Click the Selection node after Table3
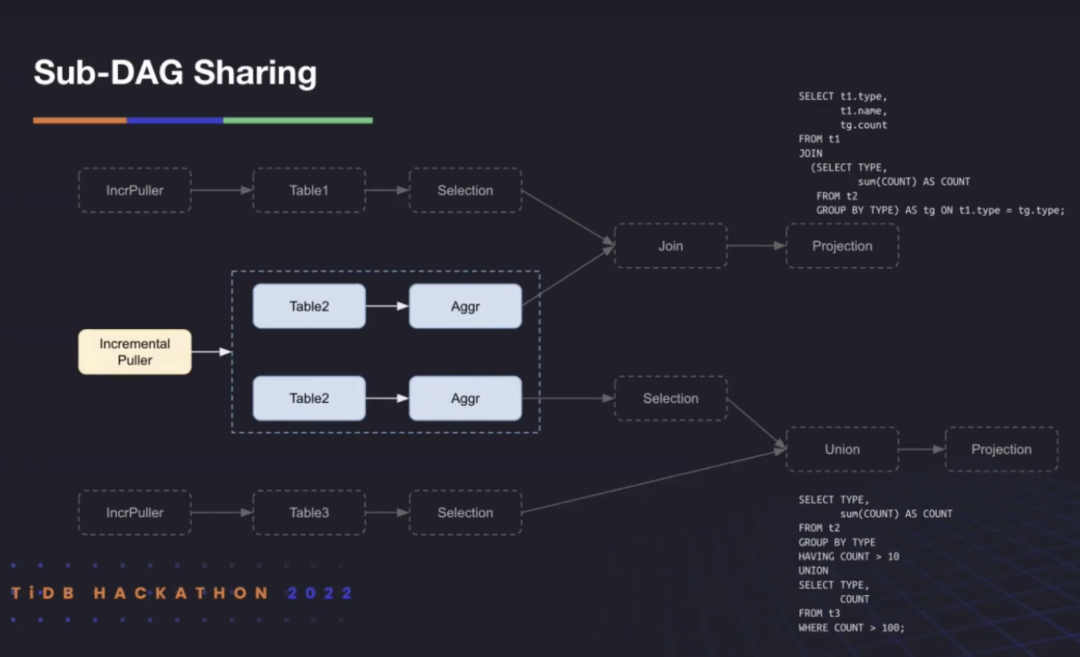The height and width of the screenshot is (657, 1080). 466,512
